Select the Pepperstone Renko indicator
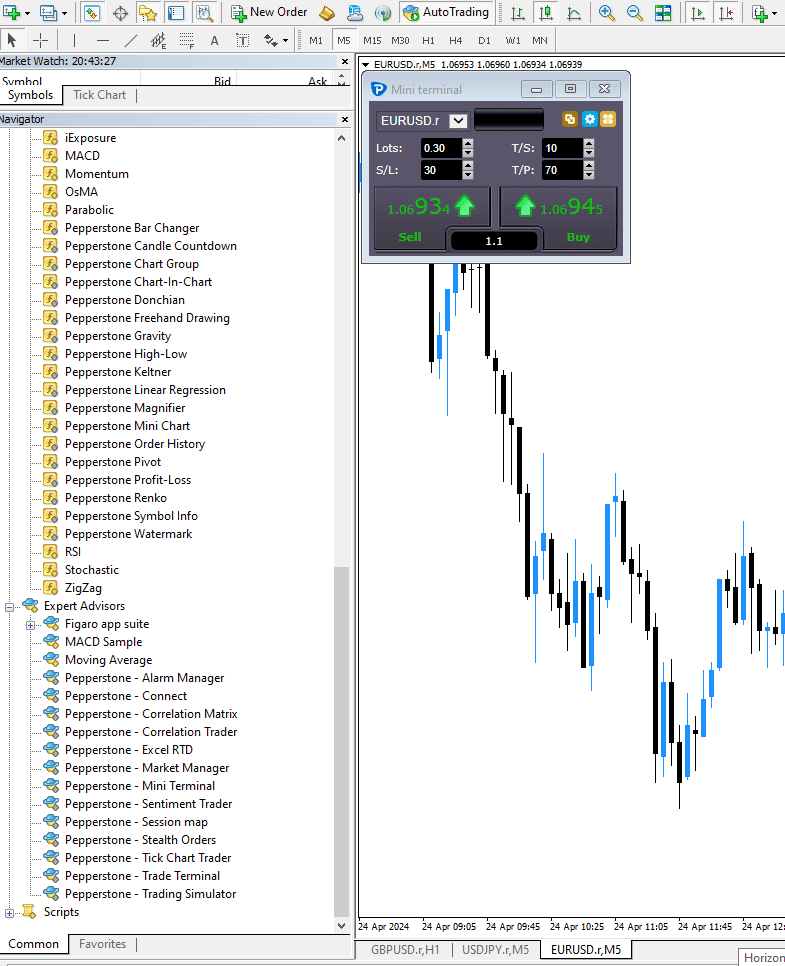 coord(116,498)
